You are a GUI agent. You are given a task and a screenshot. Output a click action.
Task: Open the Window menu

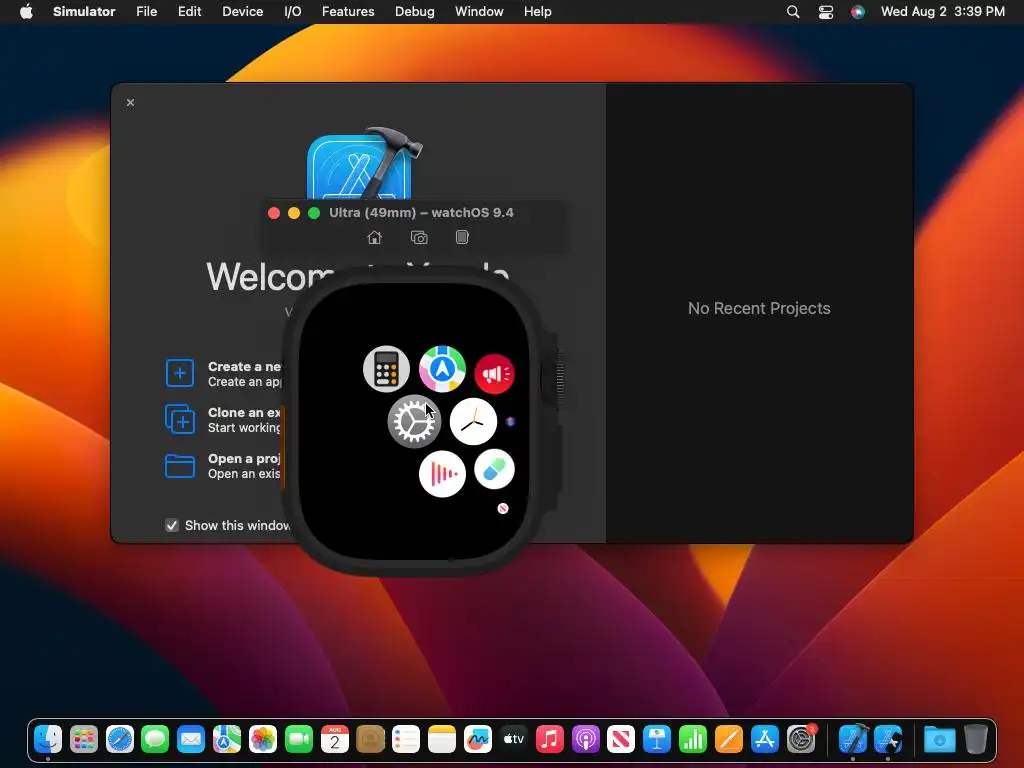click(479, 12)
